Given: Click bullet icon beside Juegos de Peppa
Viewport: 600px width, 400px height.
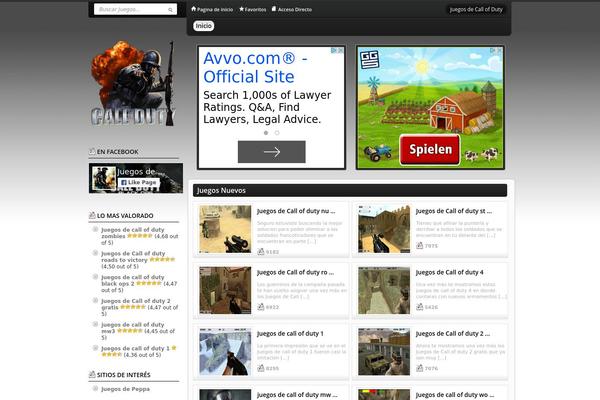Looking at the screenshot, I should [95, 389].
